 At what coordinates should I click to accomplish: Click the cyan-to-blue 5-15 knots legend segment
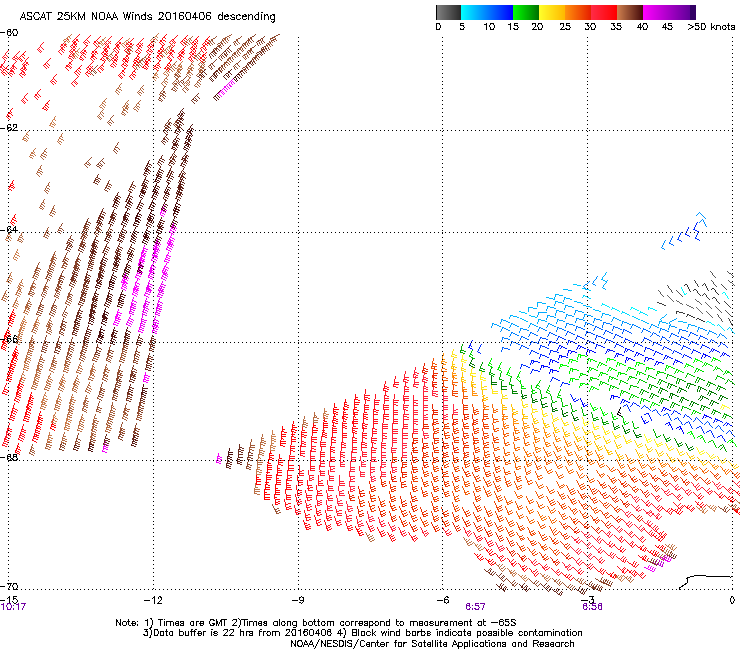[487, 12]
